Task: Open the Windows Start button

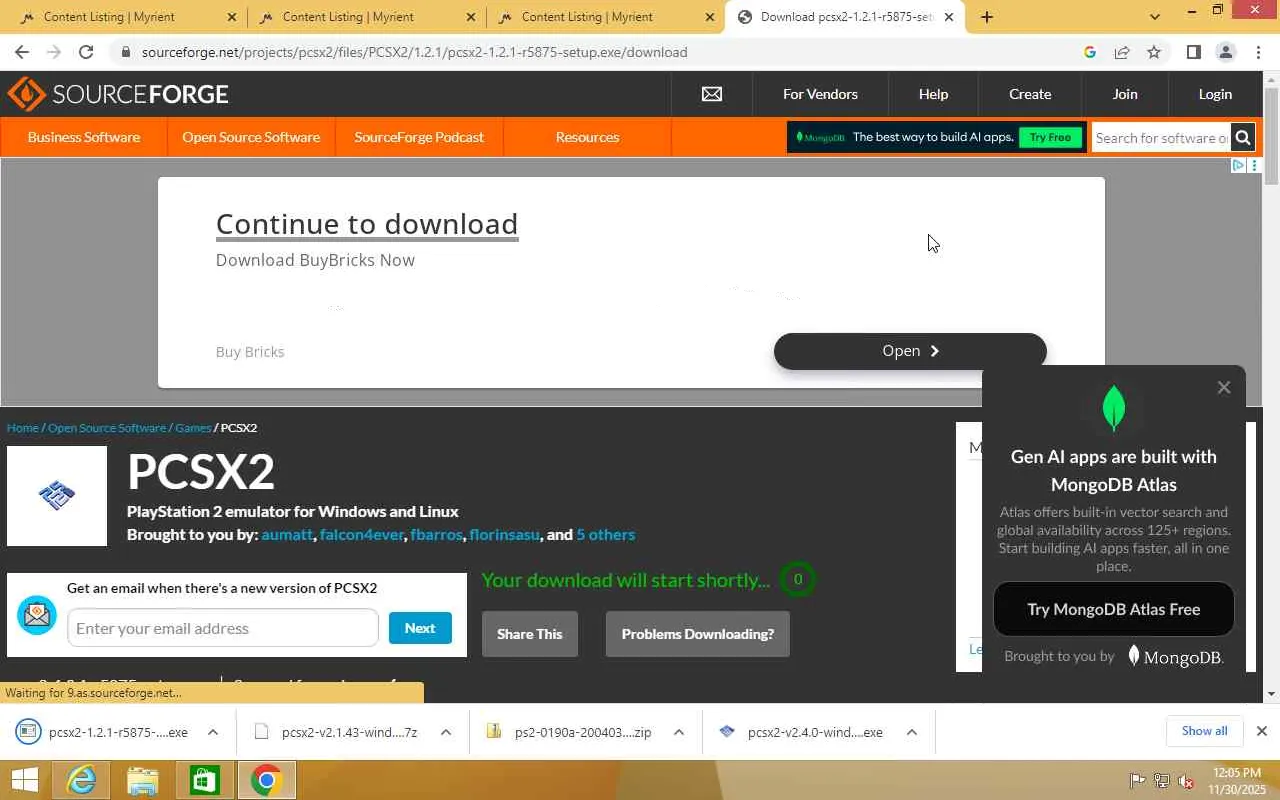Action: [x=24, y=780]
